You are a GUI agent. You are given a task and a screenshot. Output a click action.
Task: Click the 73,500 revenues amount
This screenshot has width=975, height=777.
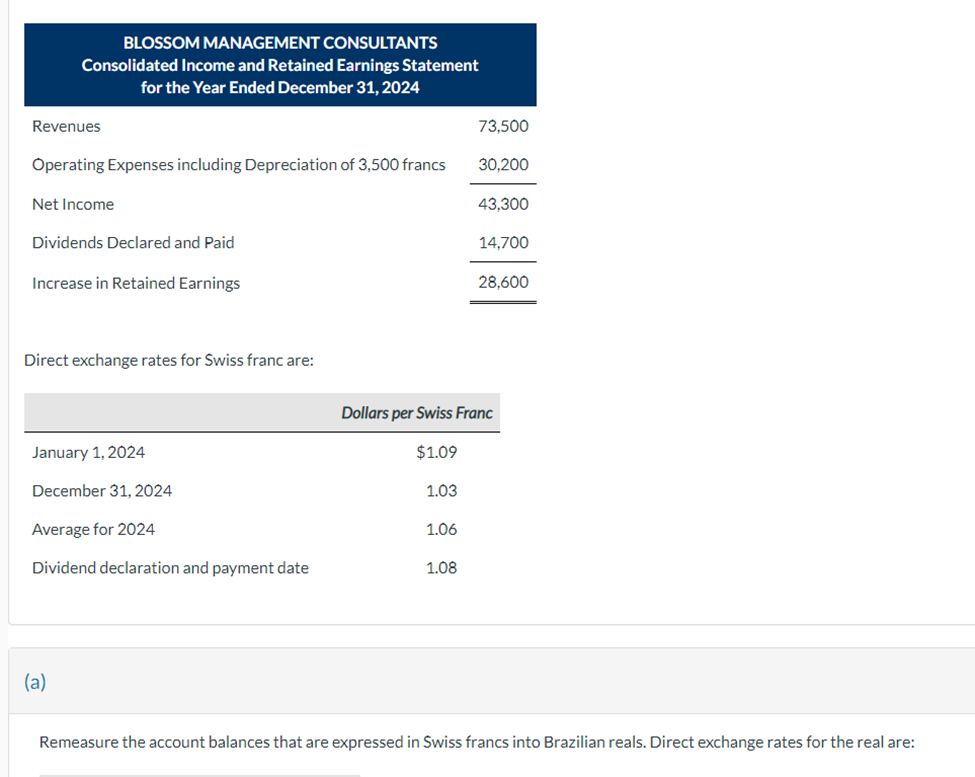[503, 126]
